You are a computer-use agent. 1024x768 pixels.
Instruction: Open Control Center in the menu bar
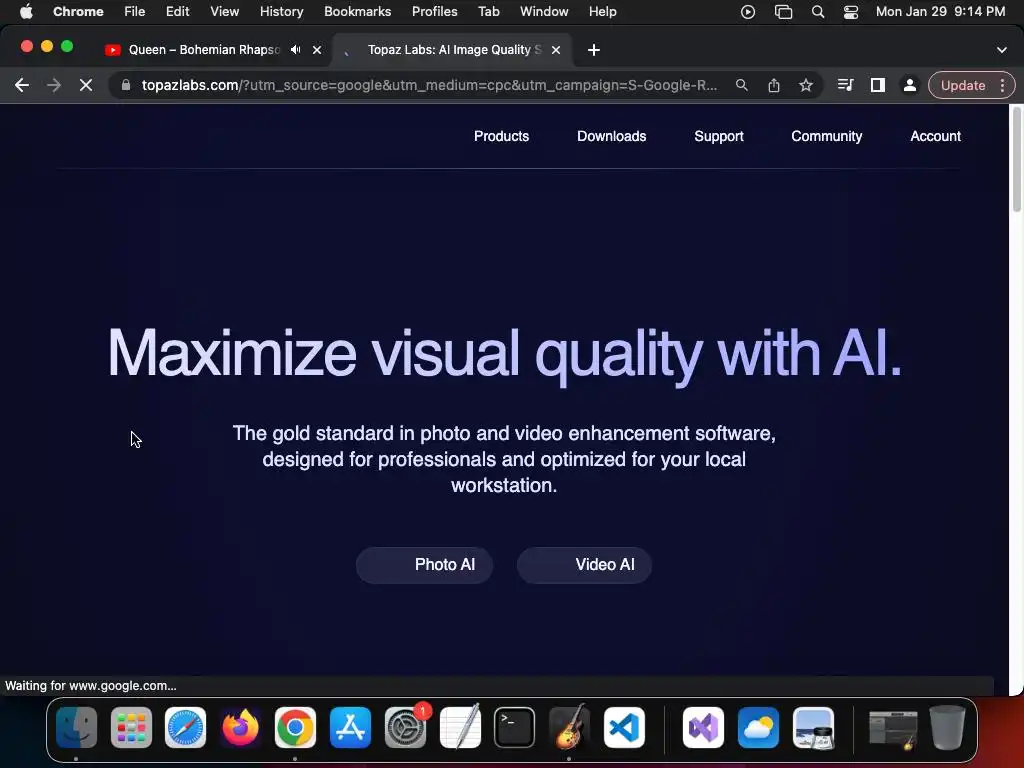pos(851,12)
